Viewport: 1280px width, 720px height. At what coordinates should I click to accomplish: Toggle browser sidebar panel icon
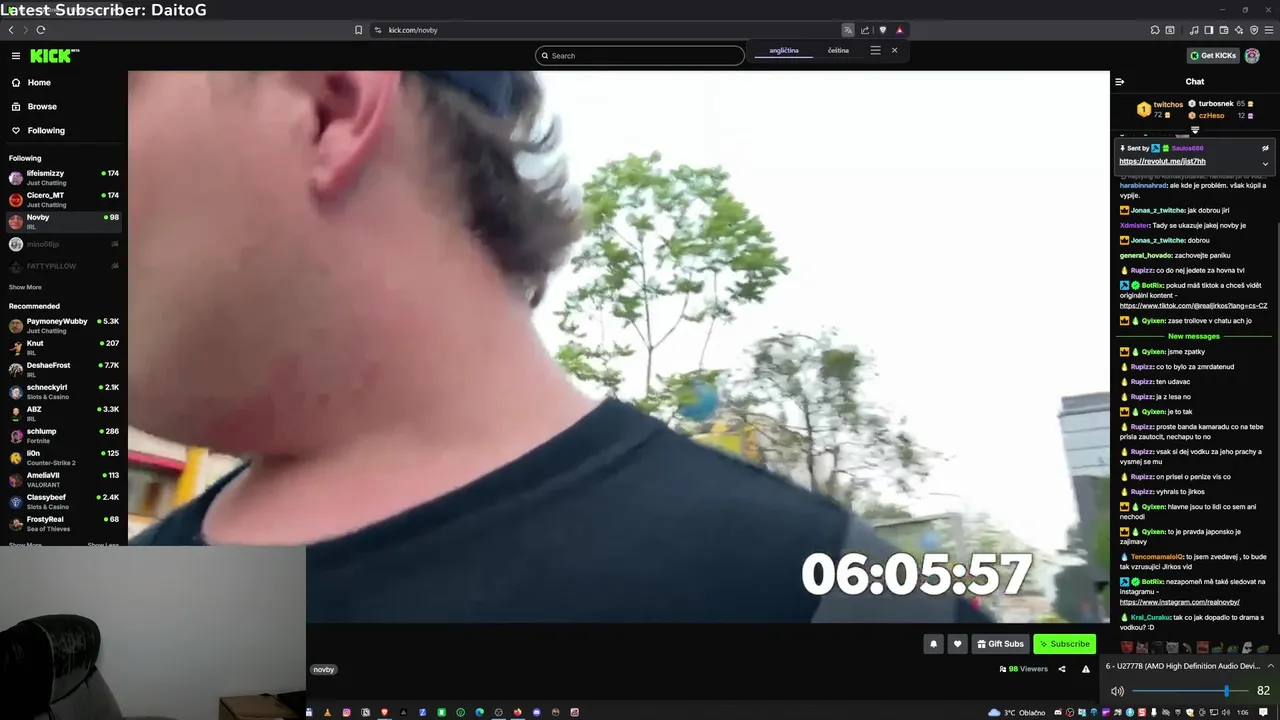pos(1209,30)
